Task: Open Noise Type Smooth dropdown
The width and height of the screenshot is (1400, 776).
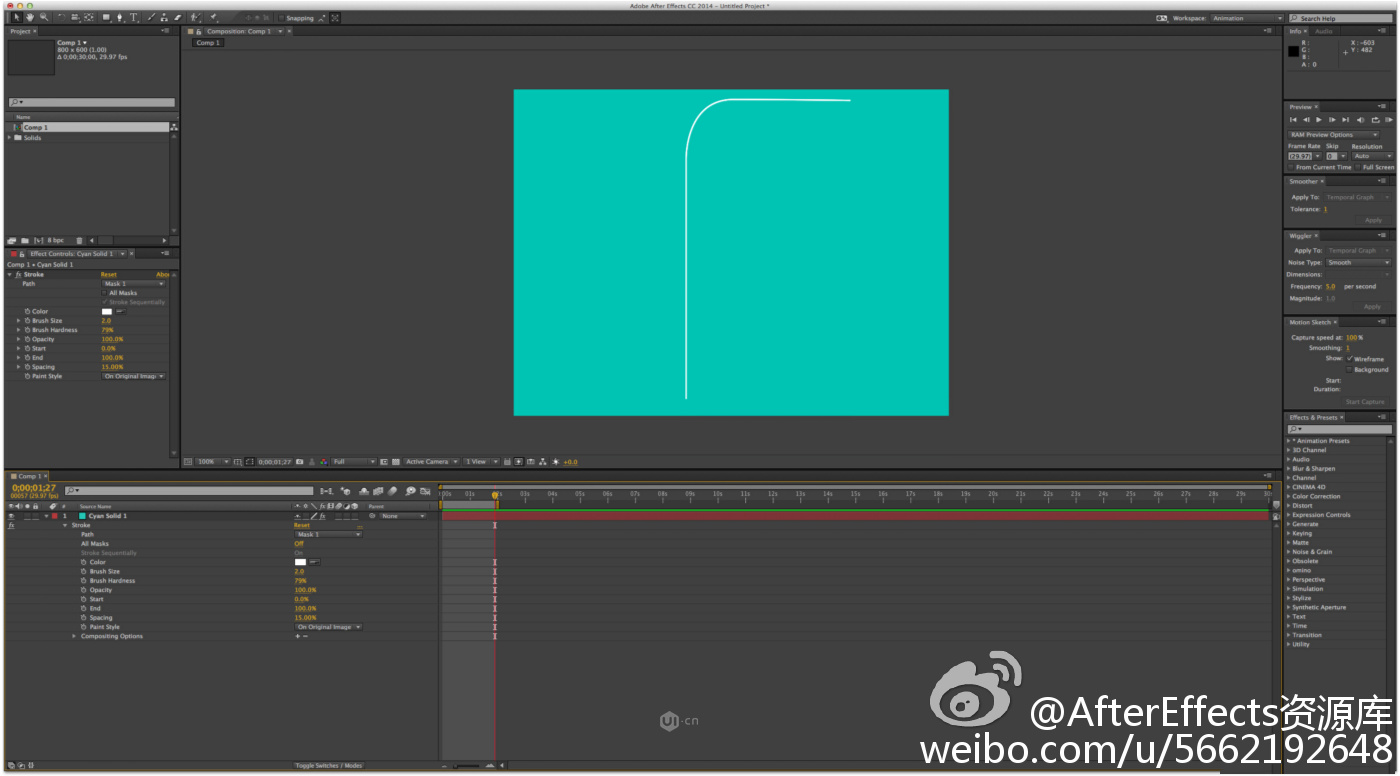Action: pos(1358,262)
